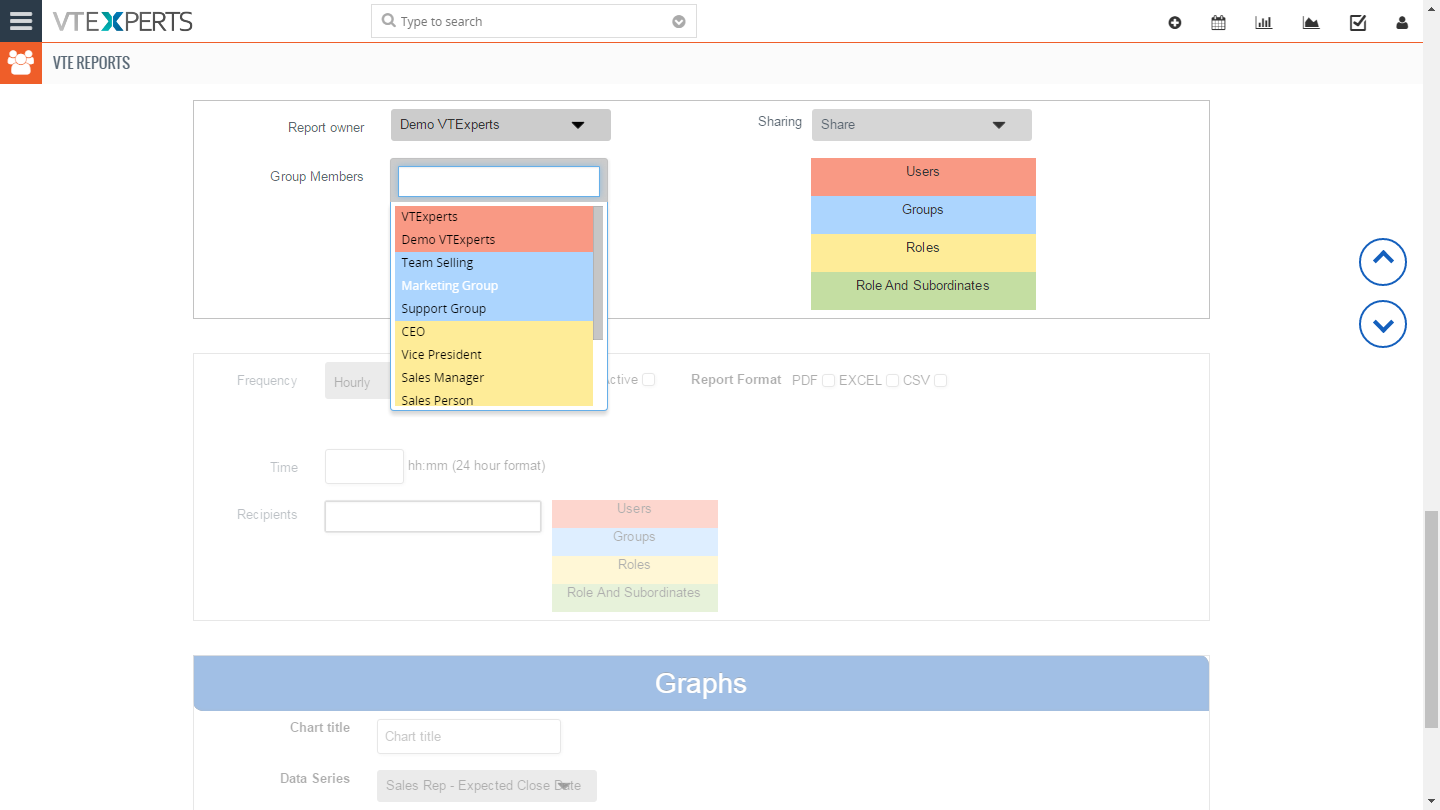This screenshot has height=810, width=1440.
Task: Click the Graphs section header
Action: click(701, 683)
